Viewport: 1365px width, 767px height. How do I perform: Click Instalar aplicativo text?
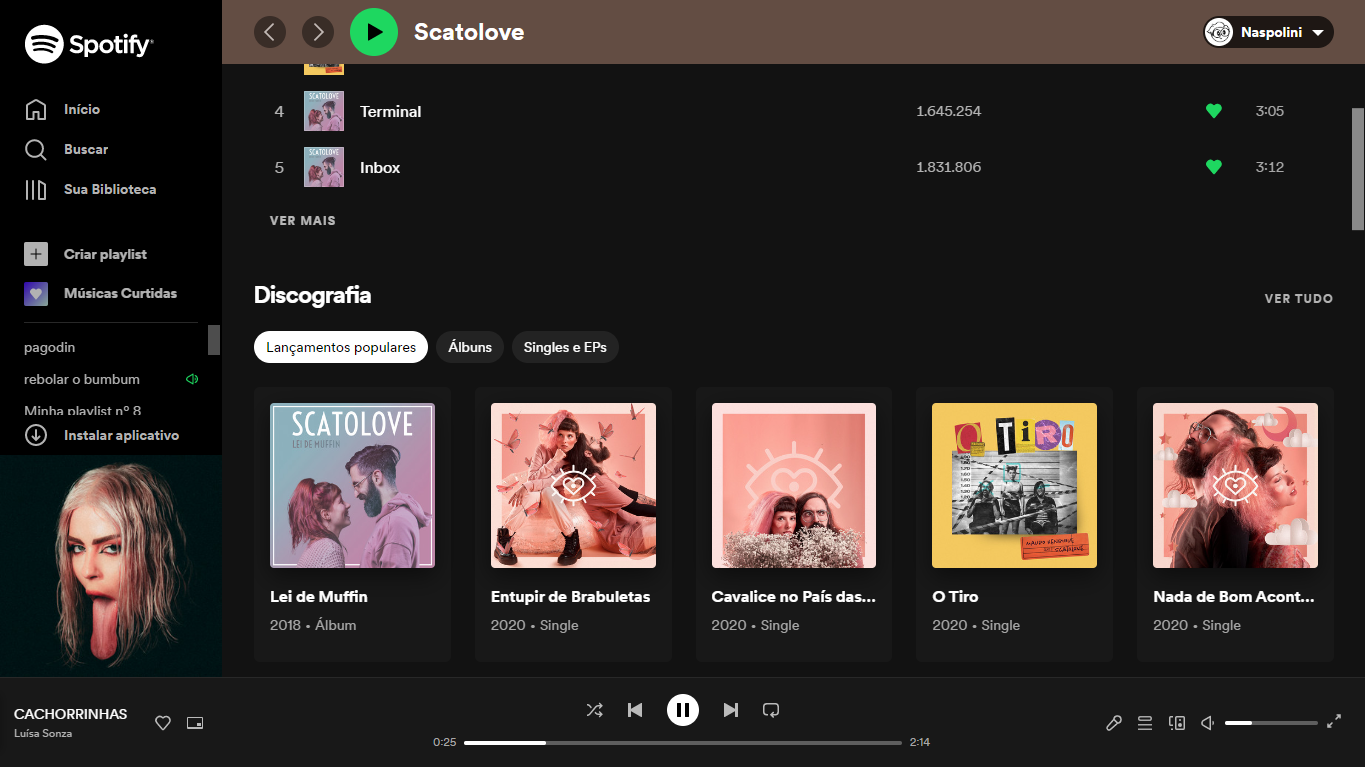point(121,435)
